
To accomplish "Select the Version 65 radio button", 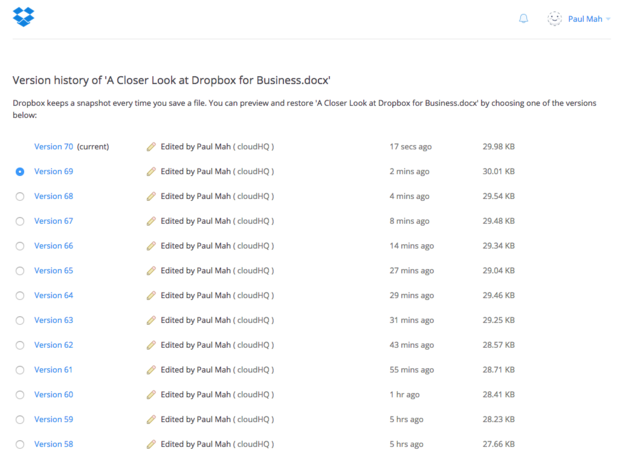I will (x=20, y=271).
